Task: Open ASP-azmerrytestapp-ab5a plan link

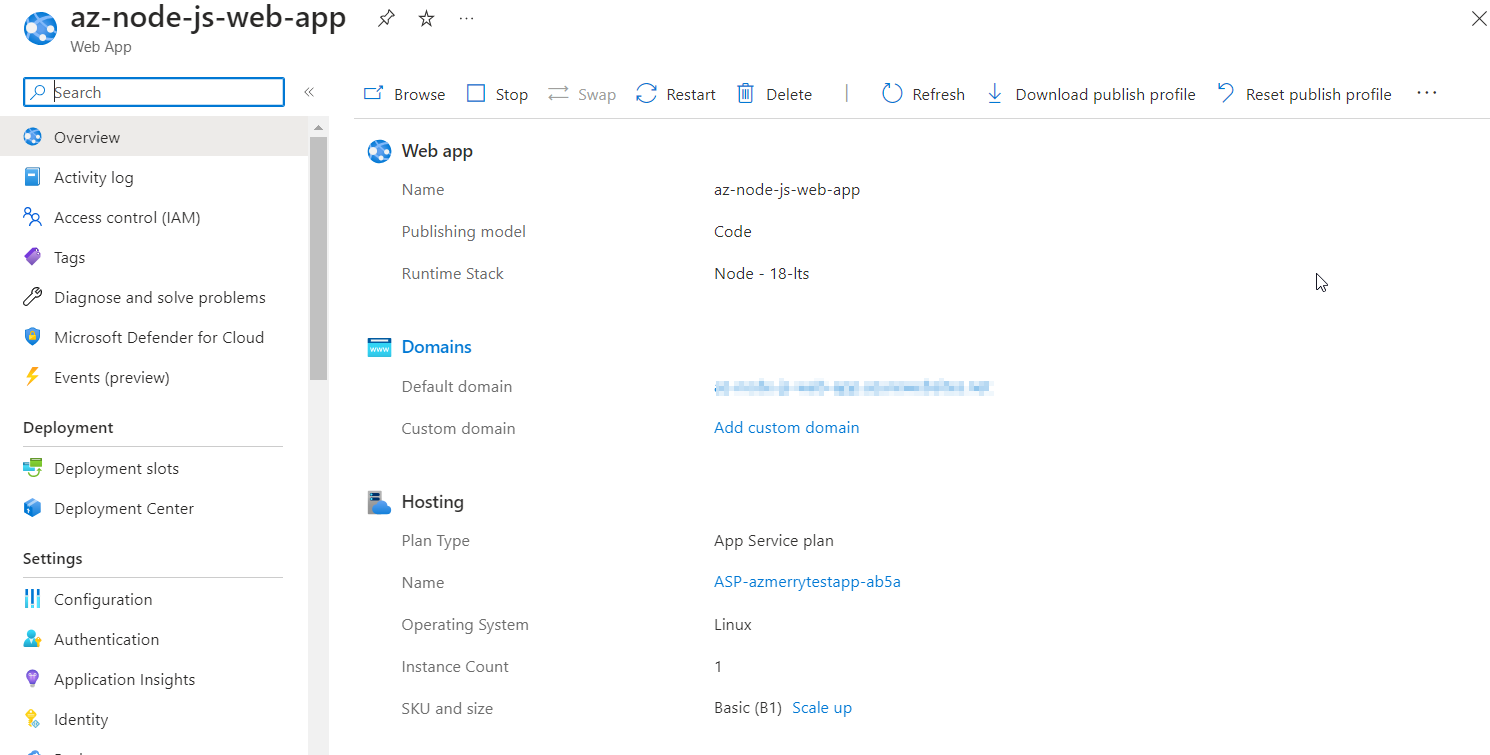Action: [x=807, y=582]
